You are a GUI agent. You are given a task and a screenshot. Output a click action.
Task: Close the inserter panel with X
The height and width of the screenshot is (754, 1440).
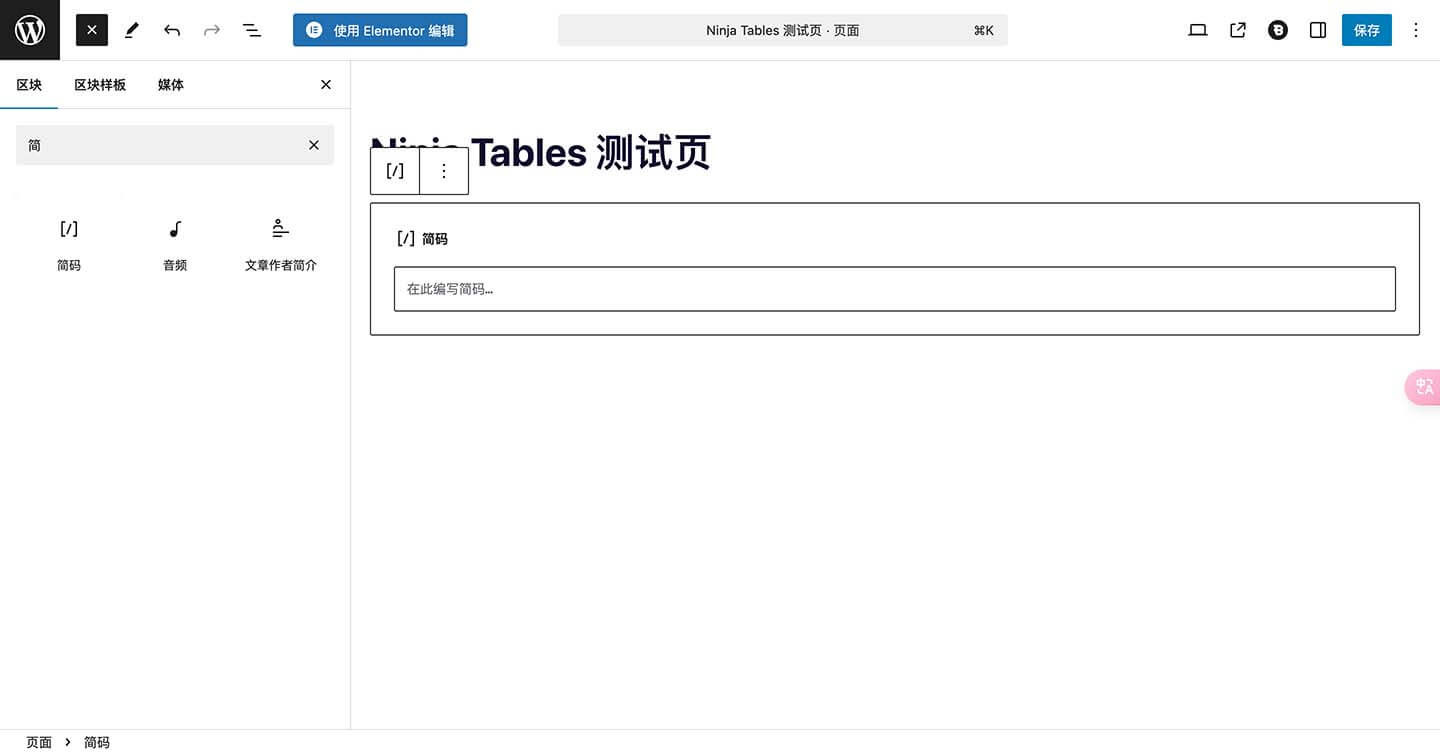[x=326, y=85]
